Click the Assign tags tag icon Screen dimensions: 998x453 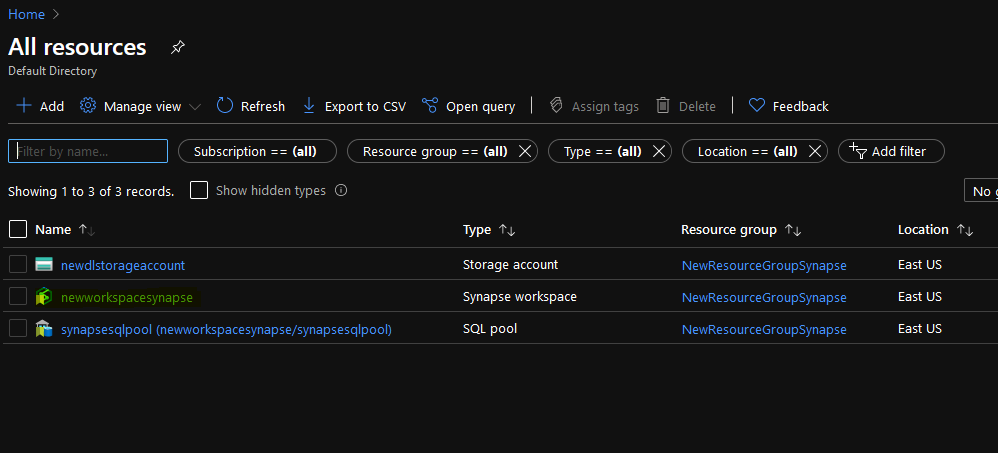click(x=556, y=106)
